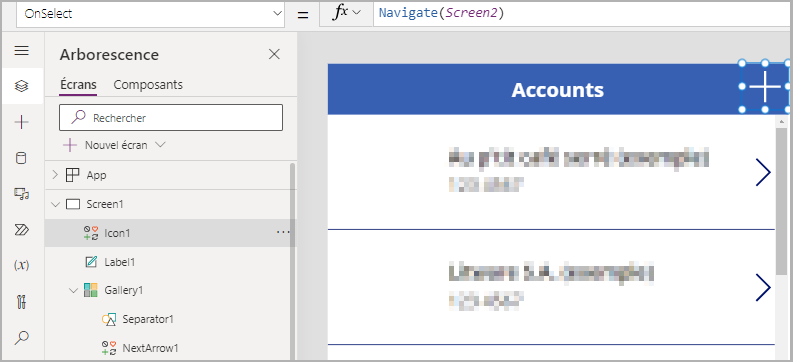This screenshot has width=793, height=363.
Task: Toggle the hamburger menu in left rail
Action: (21, 51)
